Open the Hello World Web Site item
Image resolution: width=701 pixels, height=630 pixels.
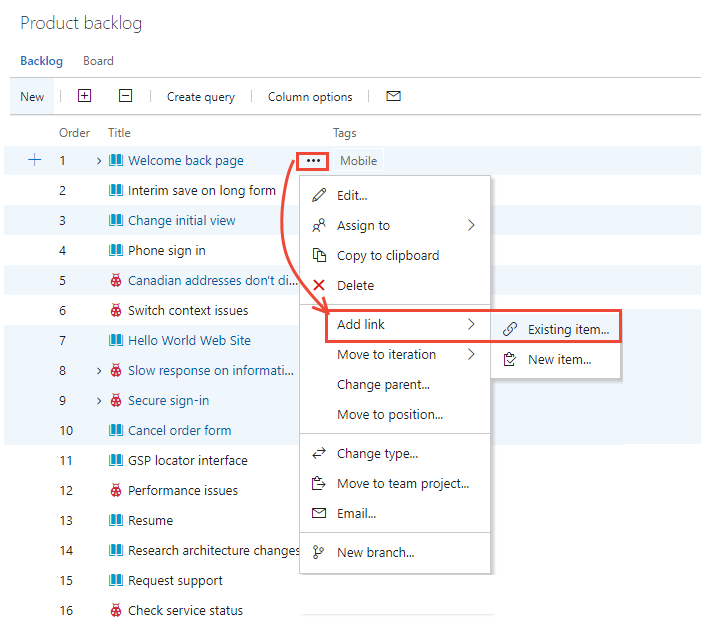(189, 340)
